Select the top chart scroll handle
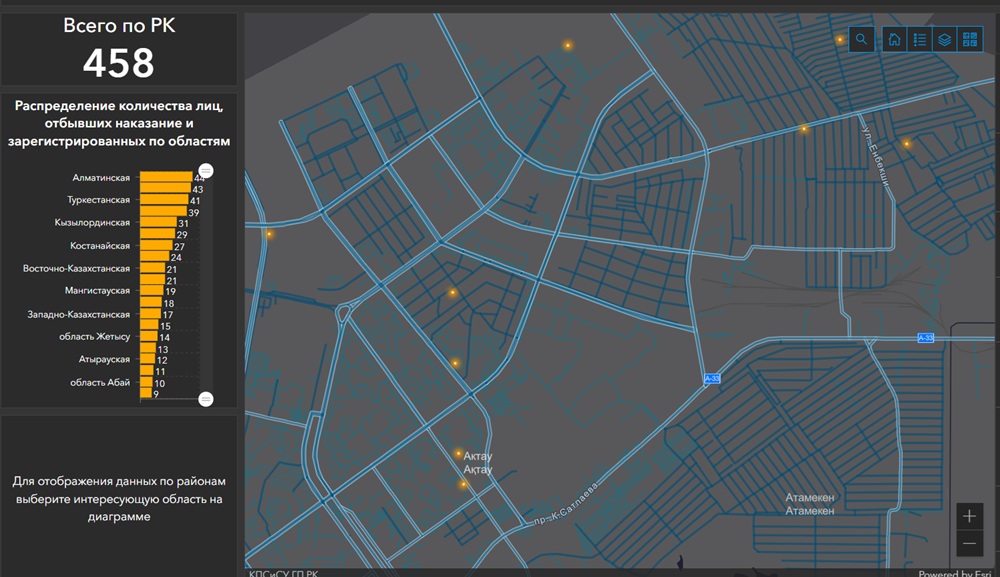The image size is (1000, 577). [206, 171]
